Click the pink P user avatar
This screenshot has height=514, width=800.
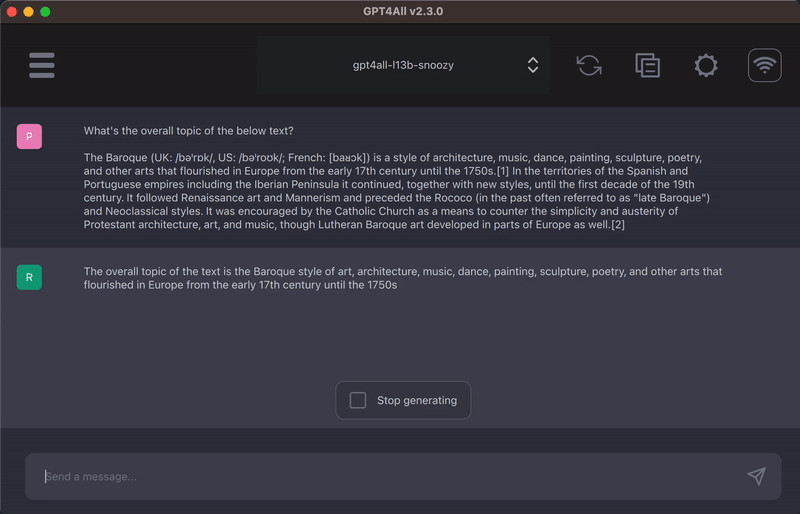tap(29, 136)
